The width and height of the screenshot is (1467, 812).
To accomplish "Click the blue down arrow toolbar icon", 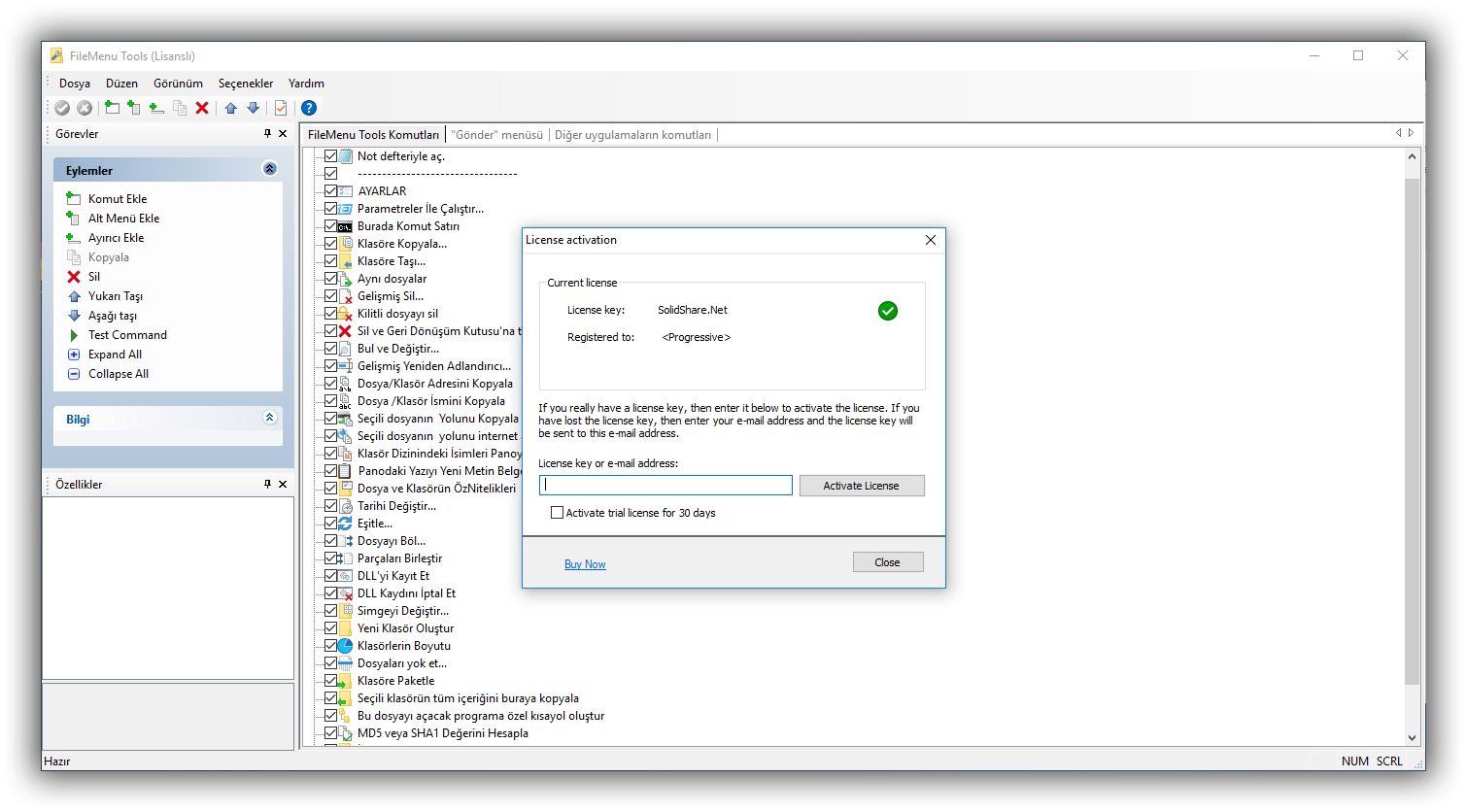I will [254, 108].
